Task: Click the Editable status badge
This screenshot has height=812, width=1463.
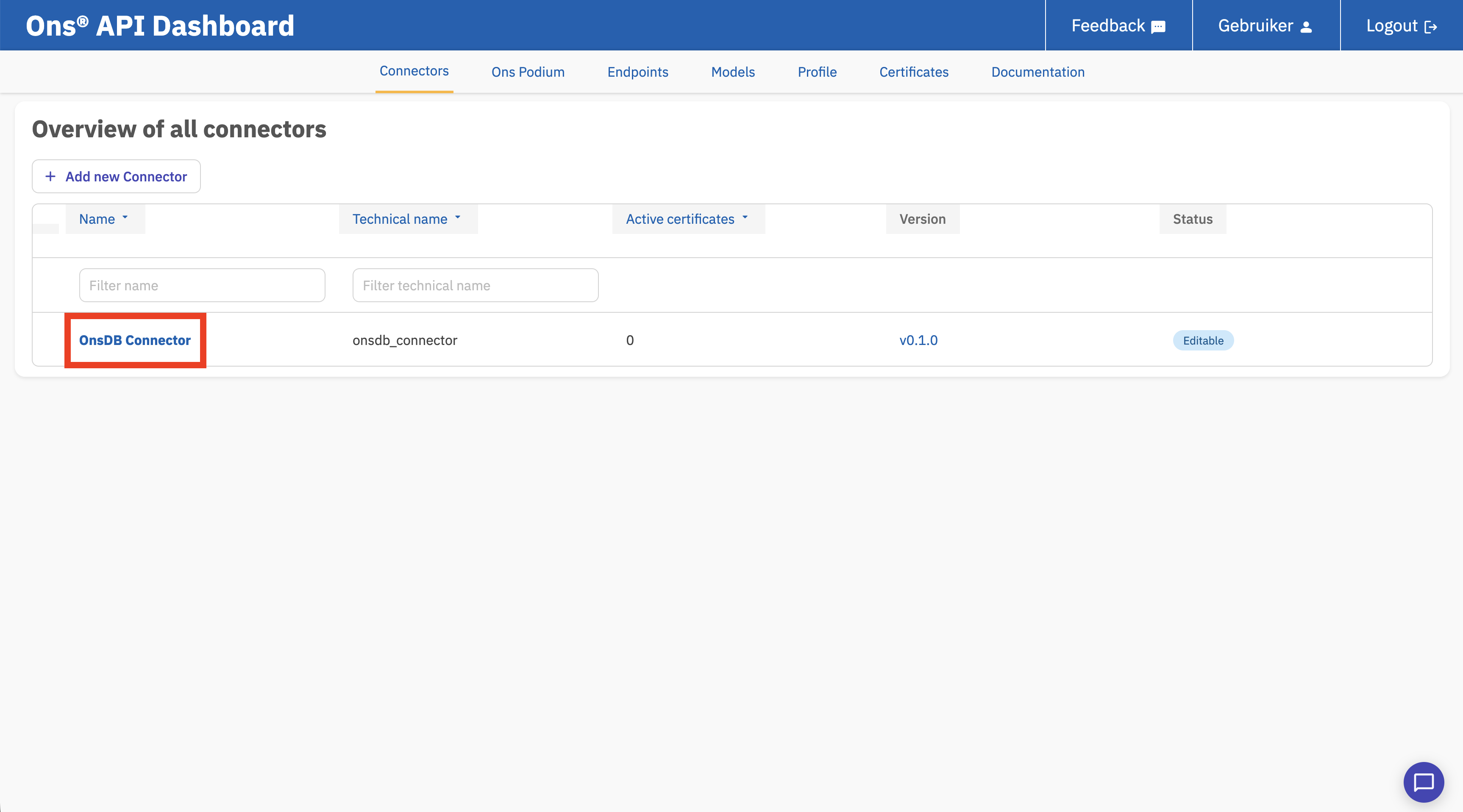Action: pyautogui.click(x=1203, y=340)
